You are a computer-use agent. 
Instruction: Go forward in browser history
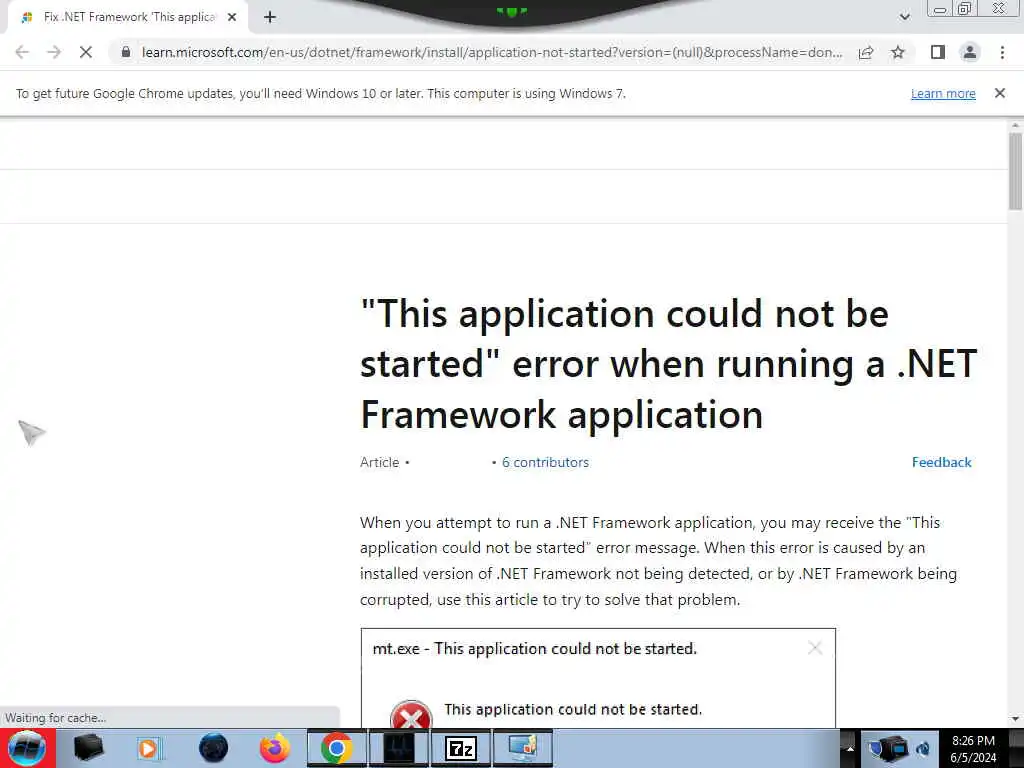54,52
